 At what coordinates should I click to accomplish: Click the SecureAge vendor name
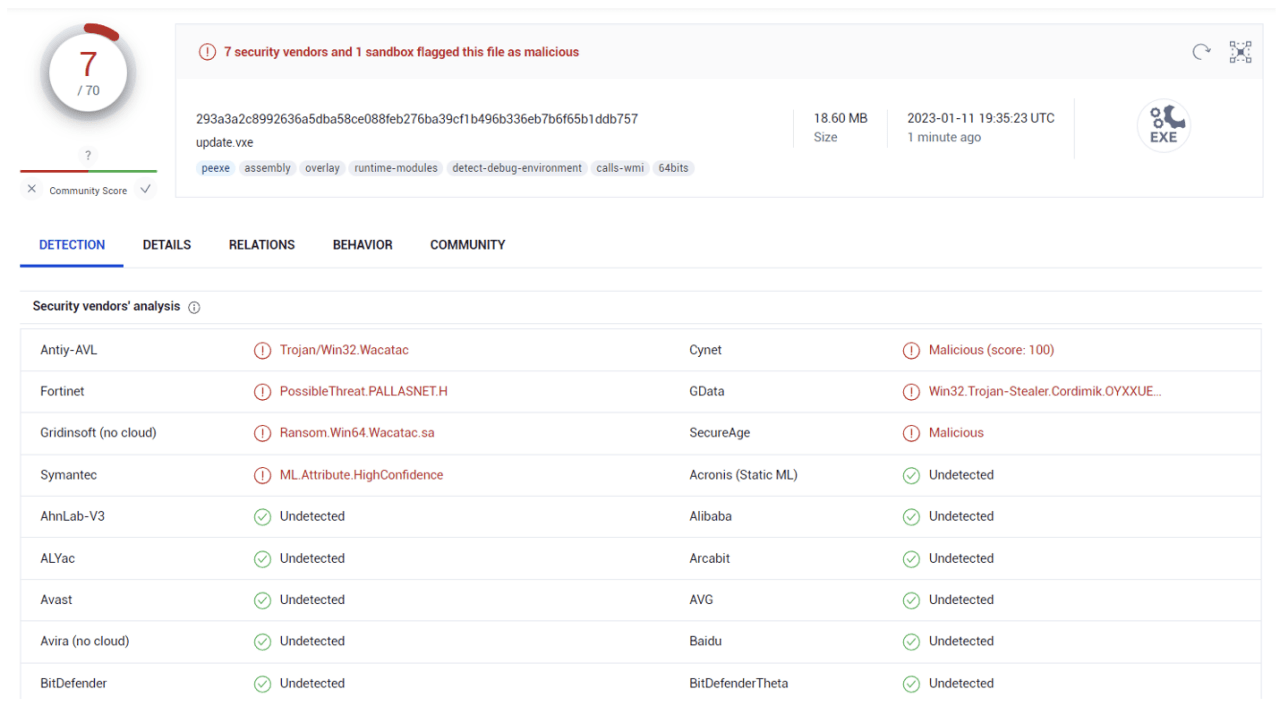[719, 433]
